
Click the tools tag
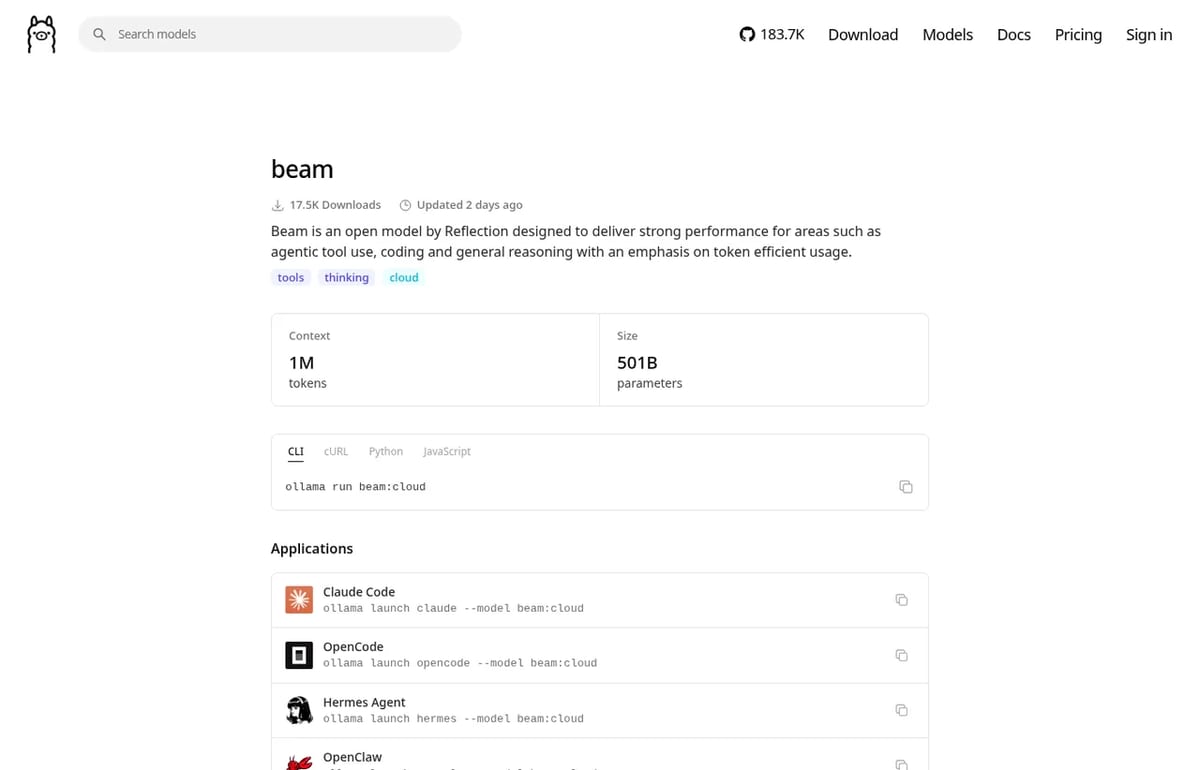click(291, 277)
